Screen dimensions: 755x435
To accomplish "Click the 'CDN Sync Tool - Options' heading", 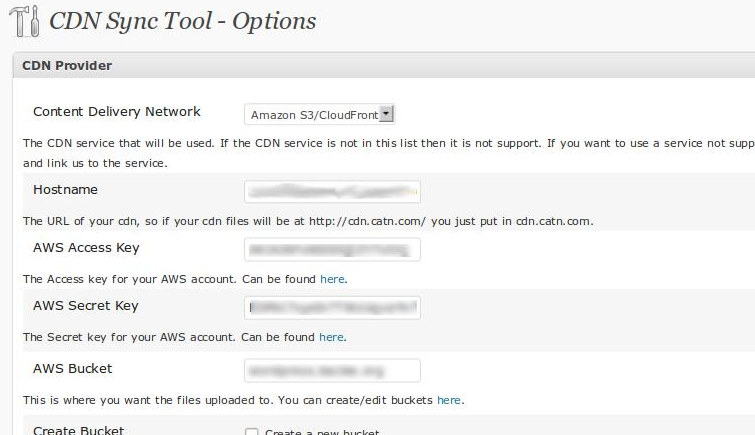I will (x=182, y=21).
